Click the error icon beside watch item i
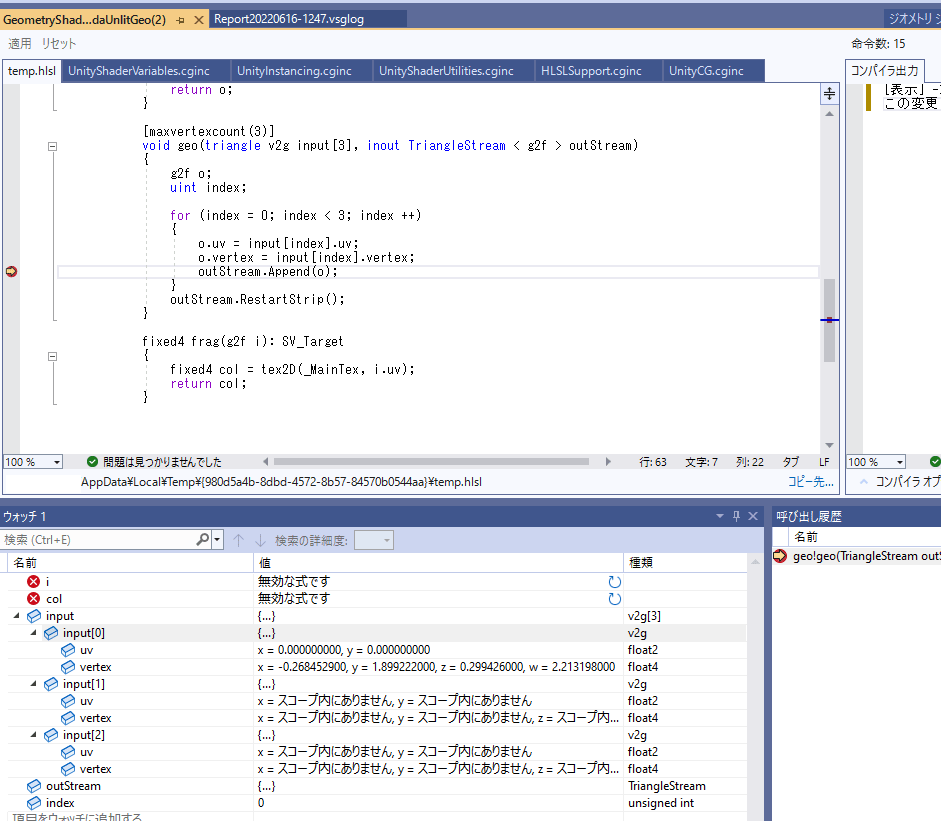941x821 pixels. click(34, 582)
